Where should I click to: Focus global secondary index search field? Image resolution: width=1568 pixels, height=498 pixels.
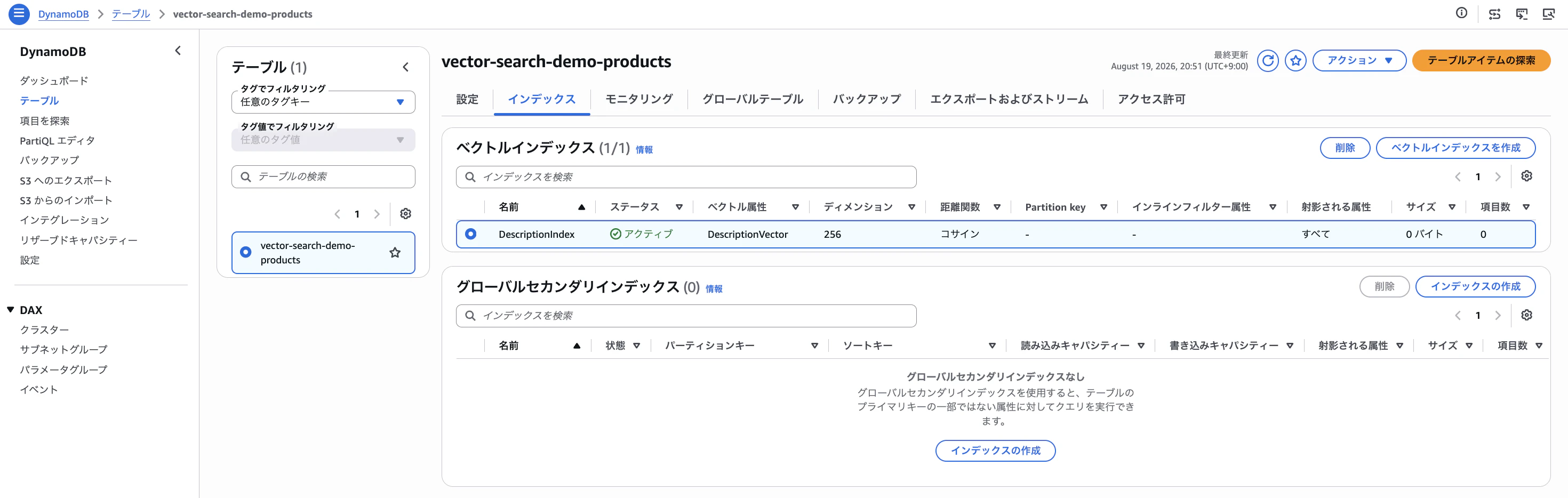(x=686, y=315)
